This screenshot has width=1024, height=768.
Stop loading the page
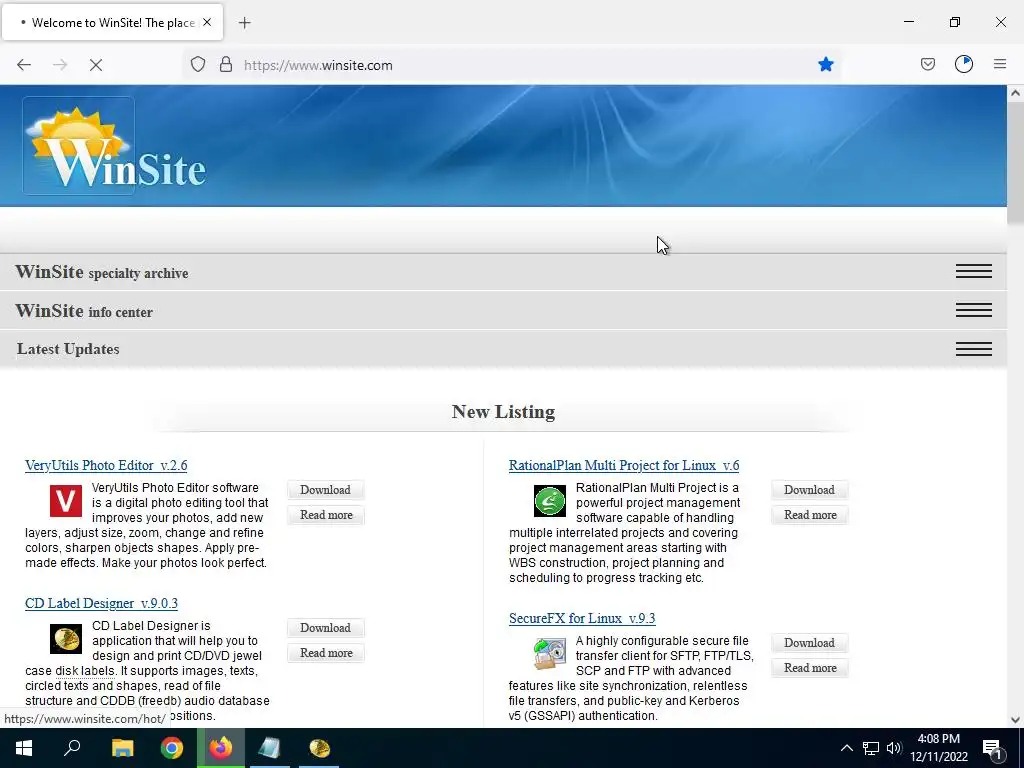pos(96,65)
